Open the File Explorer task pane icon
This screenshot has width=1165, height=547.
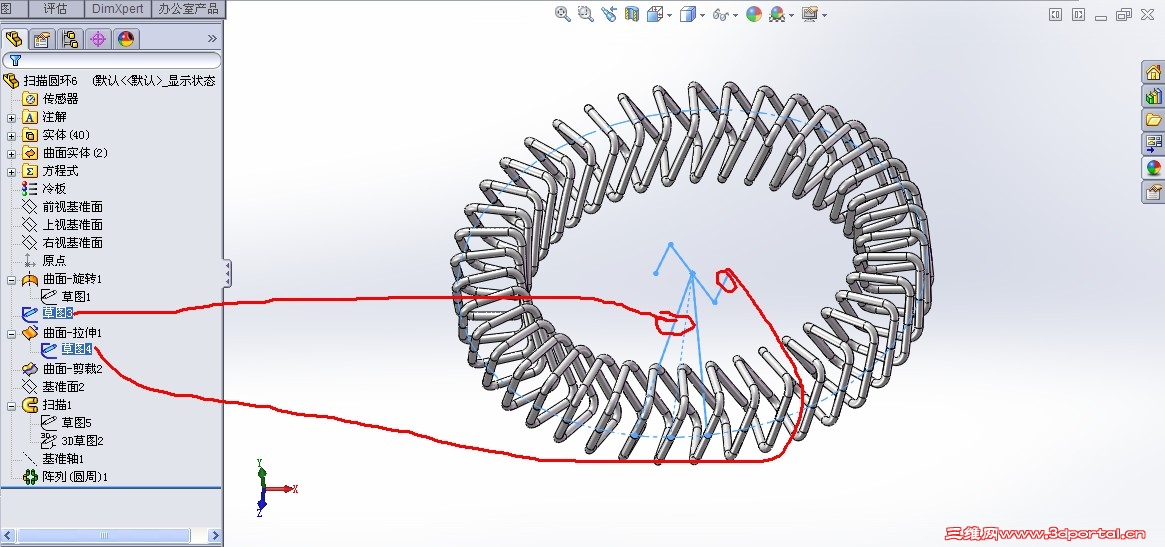point(1153,120)
